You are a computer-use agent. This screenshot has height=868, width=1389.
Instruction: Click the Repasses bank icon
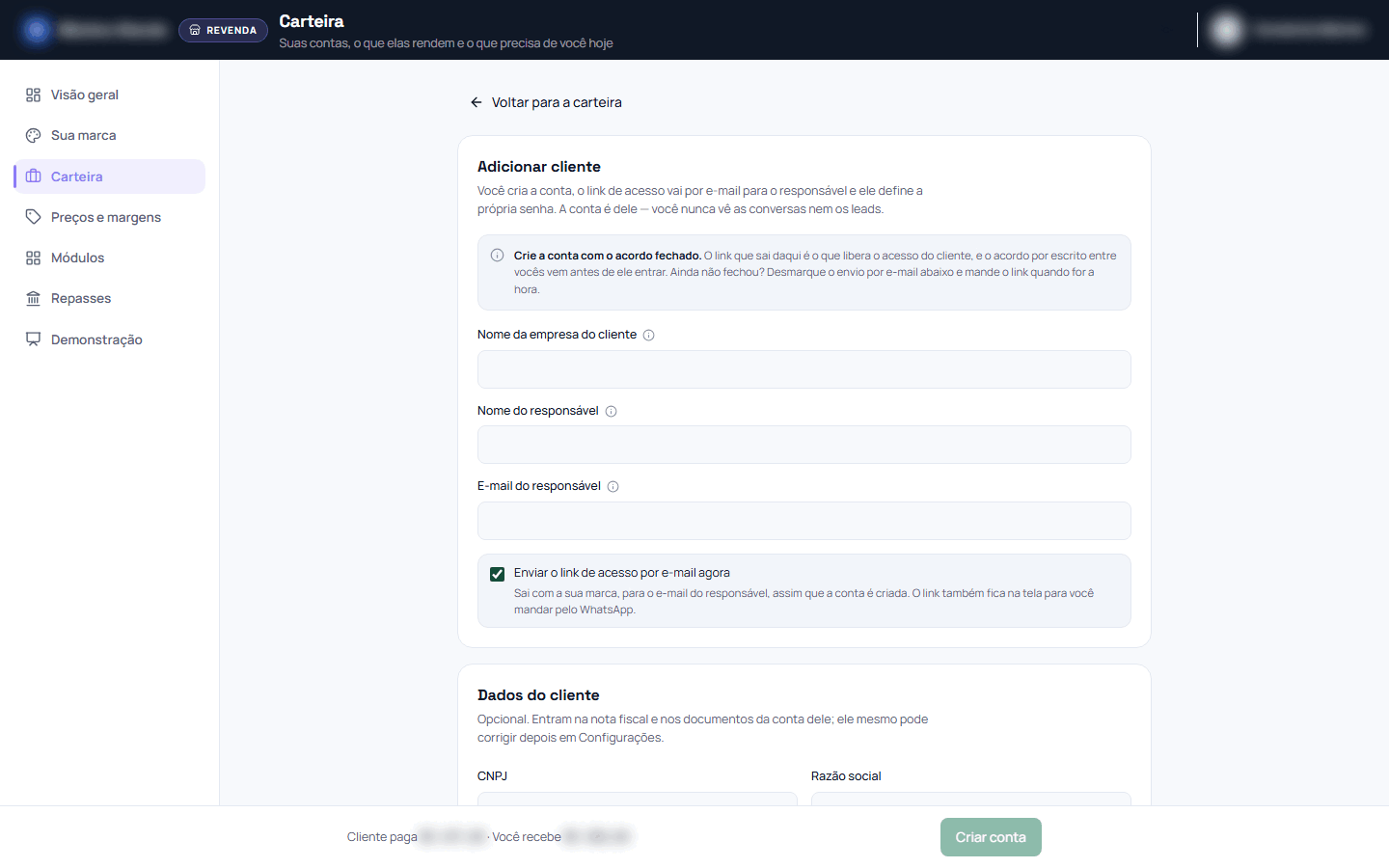(x=33, y=298)
